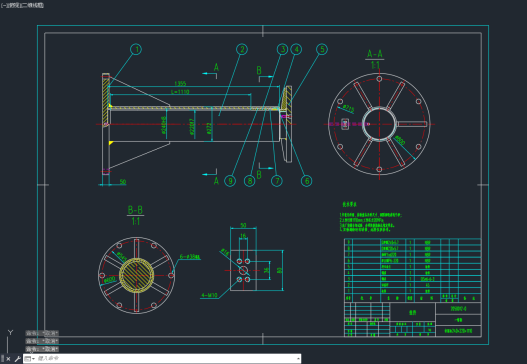Image resolution: width=527 pixels, height=364 pixels.
Task: Click the 6-ø38 hole callout text
Action: pyautogui.click(x=190, y=257)
